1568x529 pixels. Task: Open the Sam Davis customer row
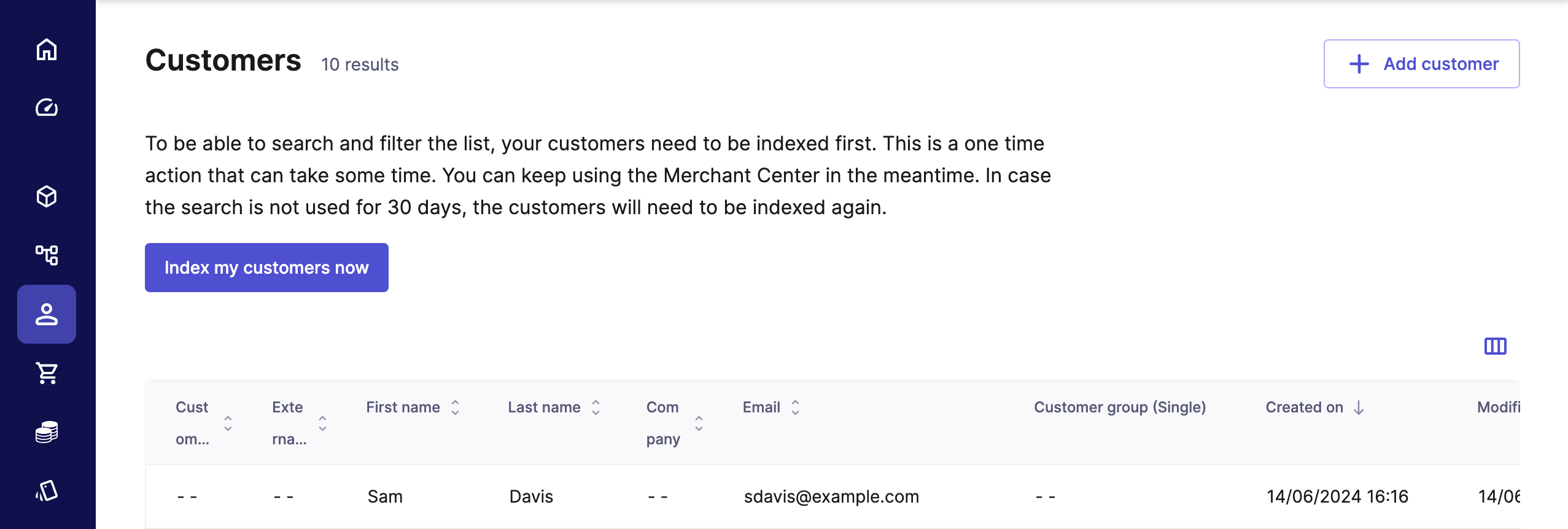click(x=385, y=496)
